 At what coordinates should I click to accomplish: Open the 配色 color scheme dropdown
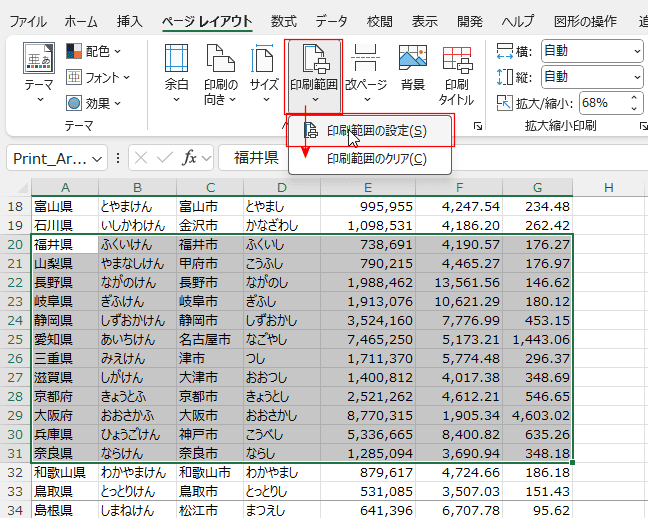coord(93,51)
